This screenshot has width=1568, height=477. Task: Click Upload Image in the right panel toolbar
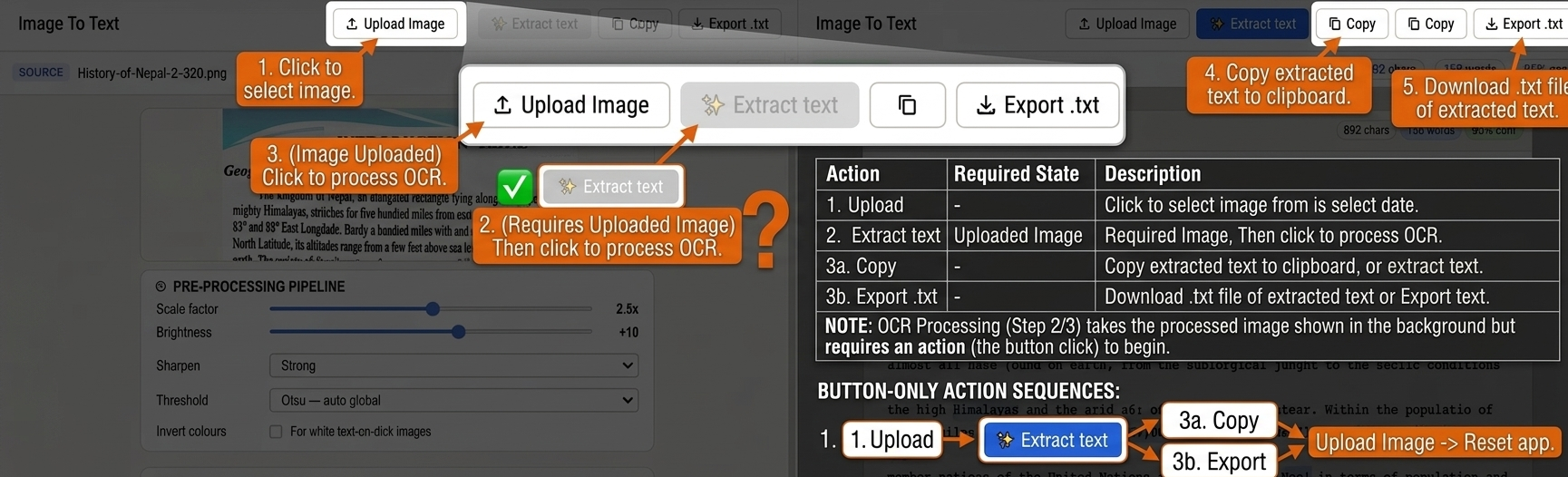(1127, 24)
